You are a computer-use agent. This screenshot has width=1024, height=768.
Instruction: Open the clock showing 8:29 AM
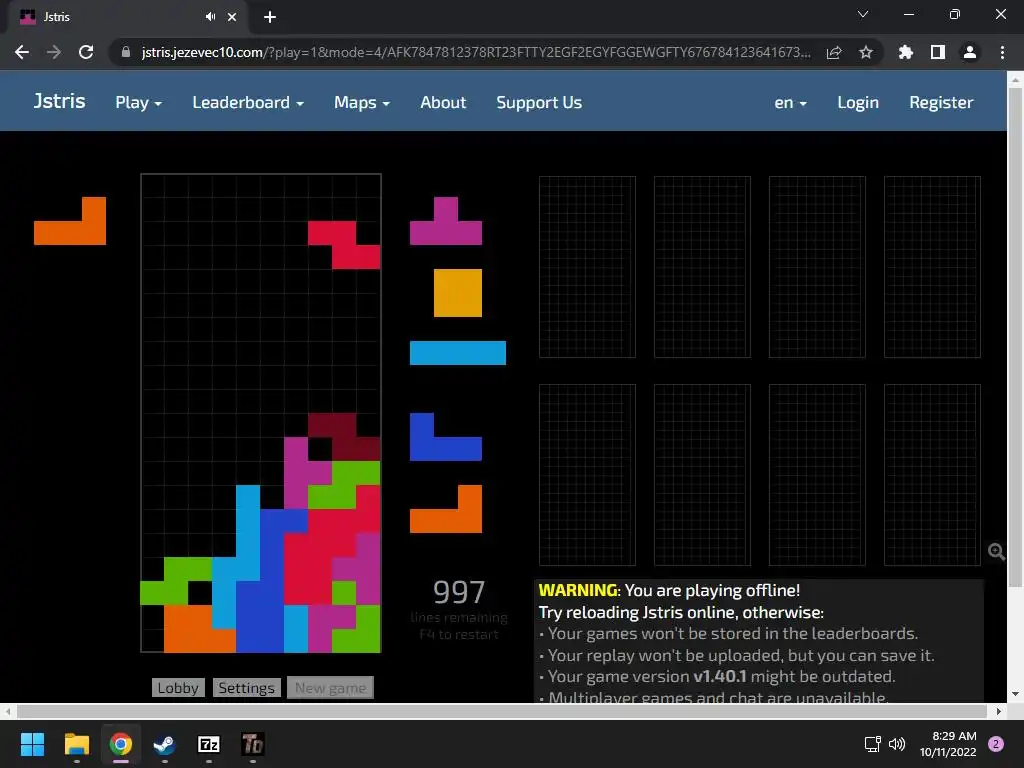(948, 744)
